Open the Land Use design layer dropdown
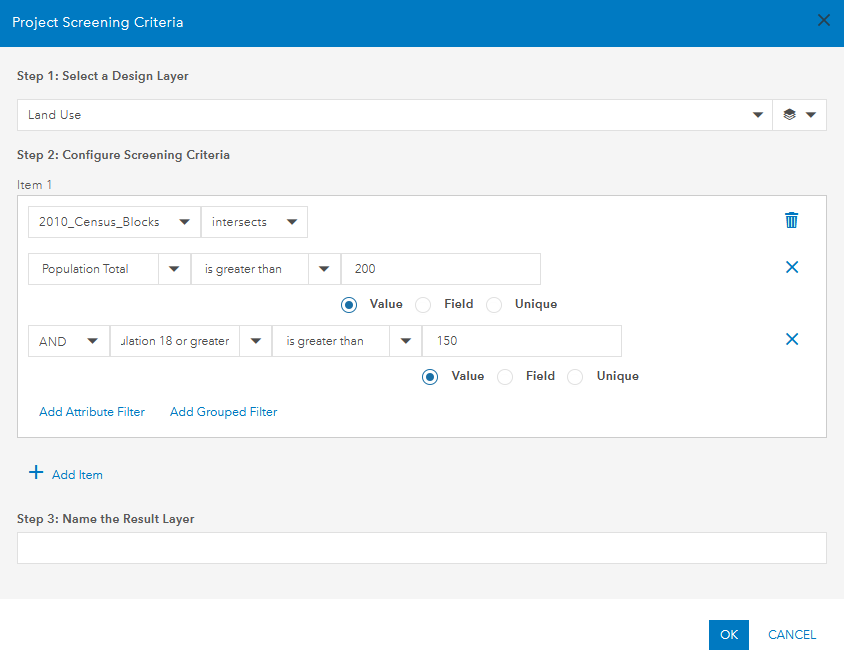This screenshot has height=666, width=844. pyautogui.click(x=758, y=114)
